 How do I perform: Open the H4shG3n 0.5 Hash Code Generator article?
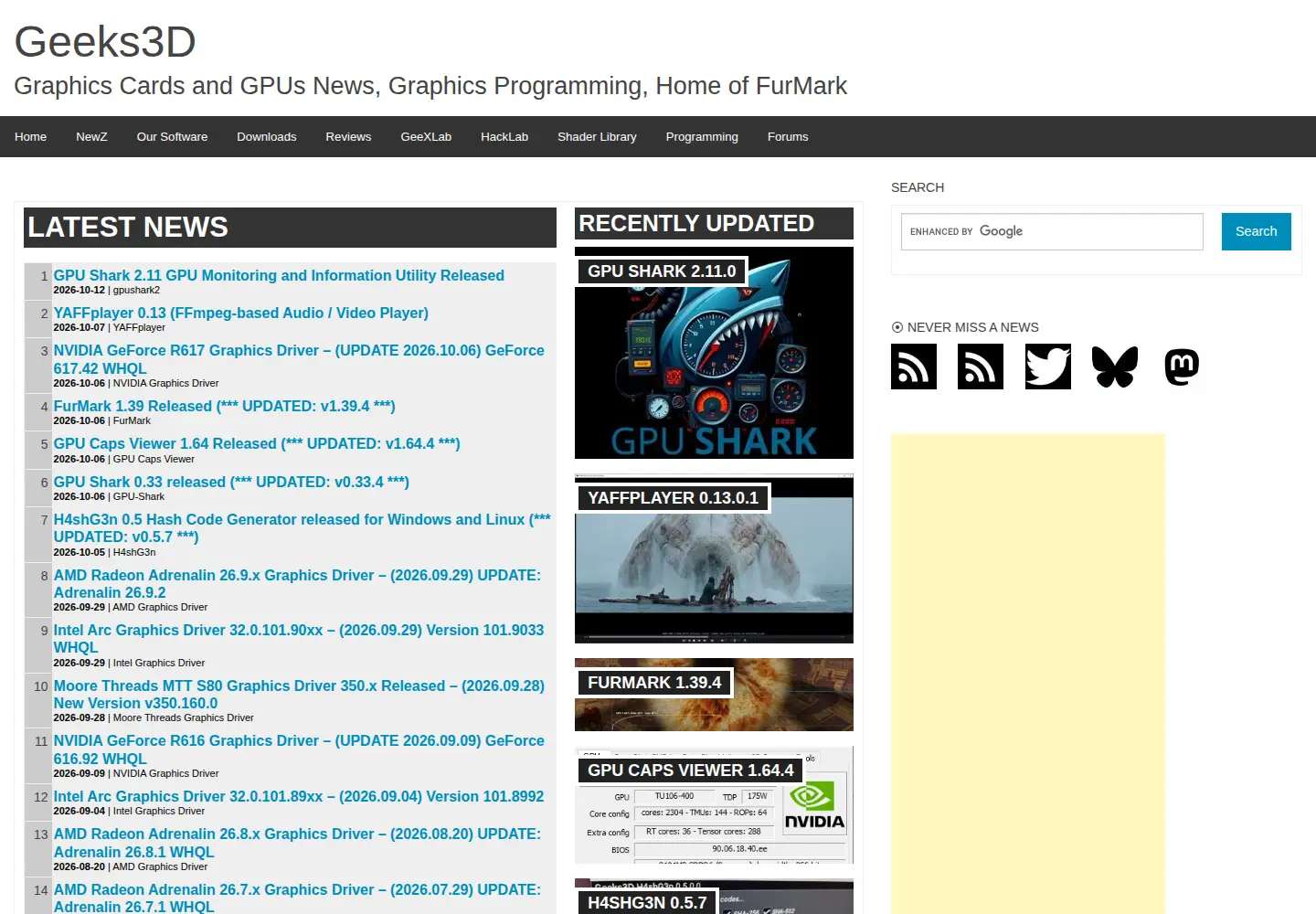pyautogui.click(x=302, y=528)
